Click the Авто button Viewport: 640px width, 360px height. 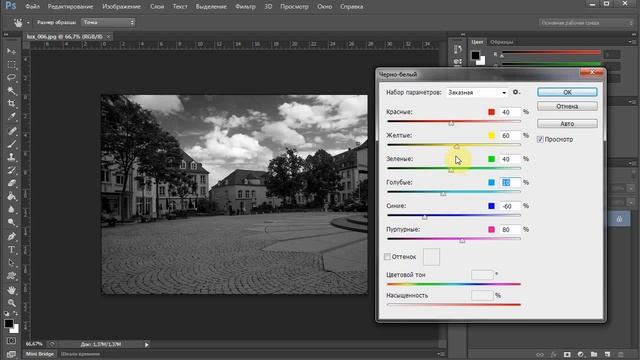(x=567, y=124)
